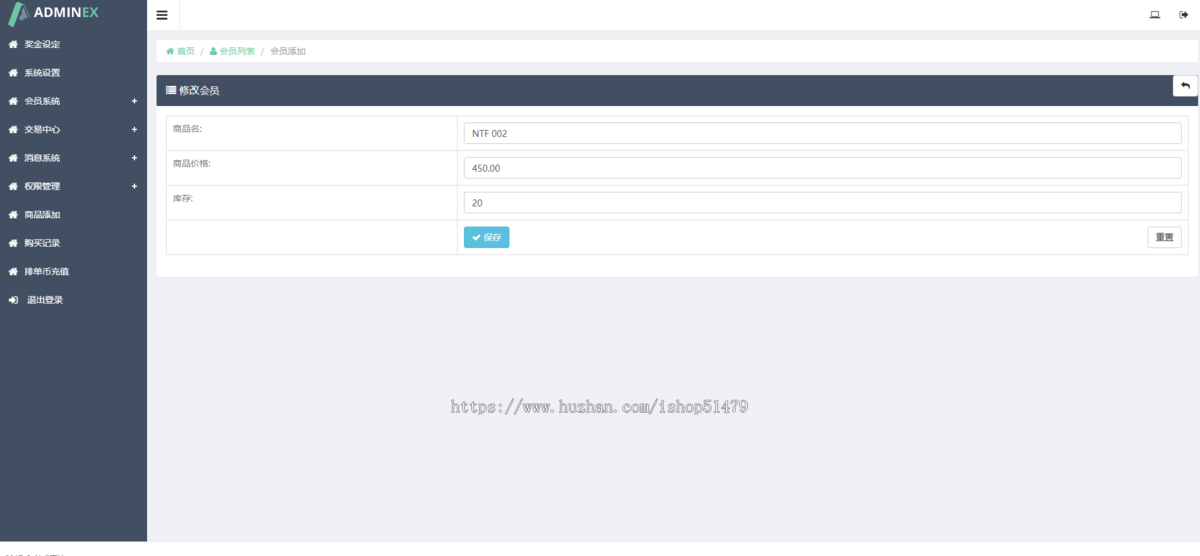Focus the 库存 field showing 20
Screen dimensions: 1200x556
point(822,203)
